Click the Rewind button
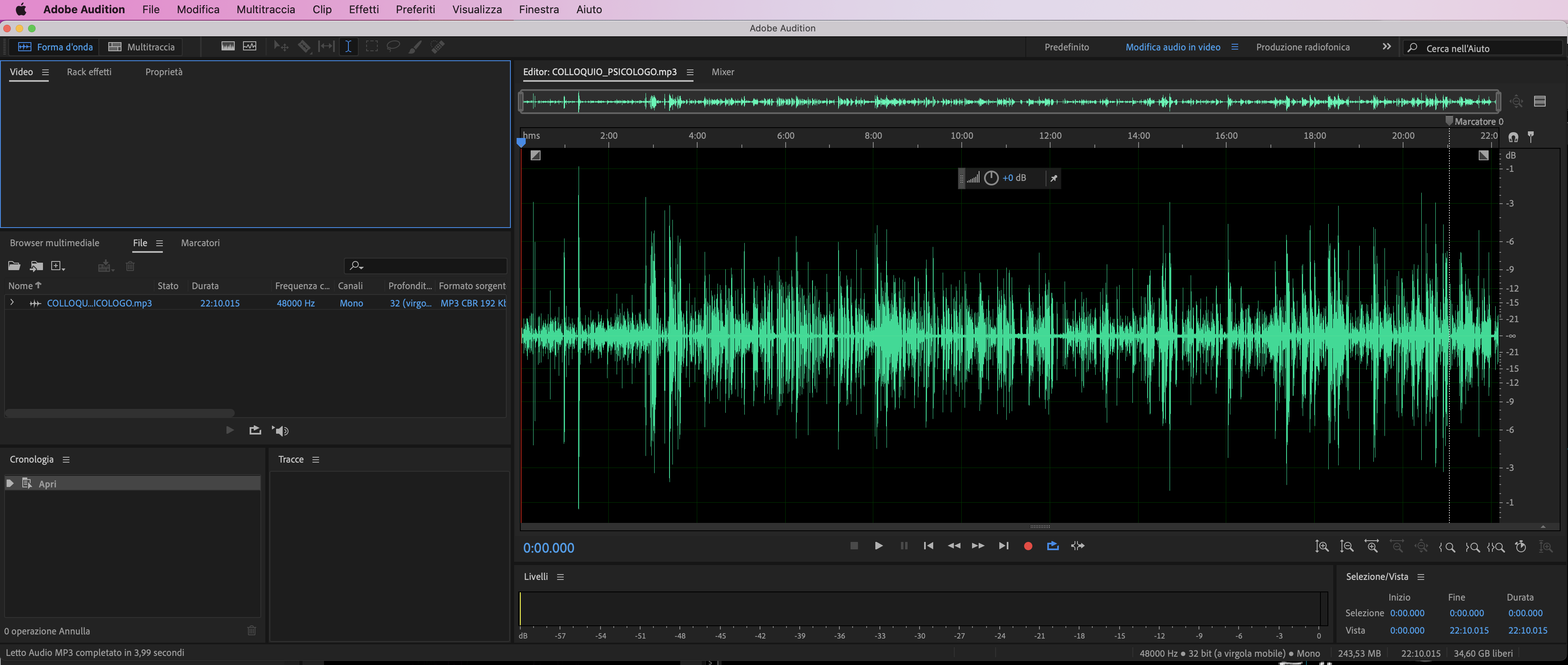The image size is (1568, 665). (x=954, y=546)
